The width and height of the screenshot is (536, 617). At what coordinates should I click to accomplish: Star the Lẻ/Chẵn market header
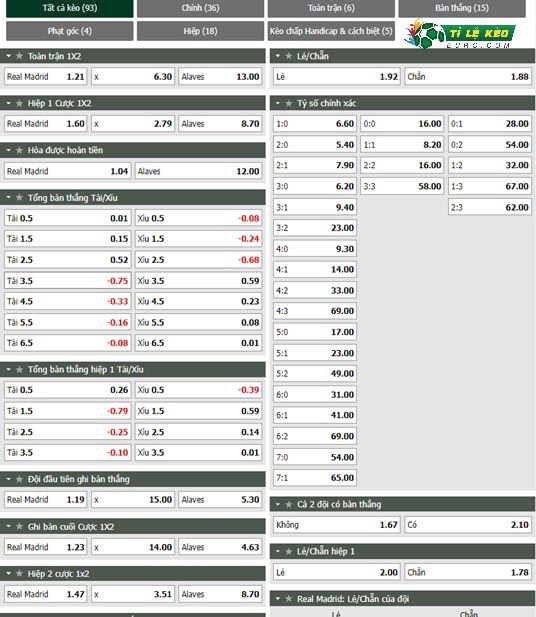click(288, 56)
